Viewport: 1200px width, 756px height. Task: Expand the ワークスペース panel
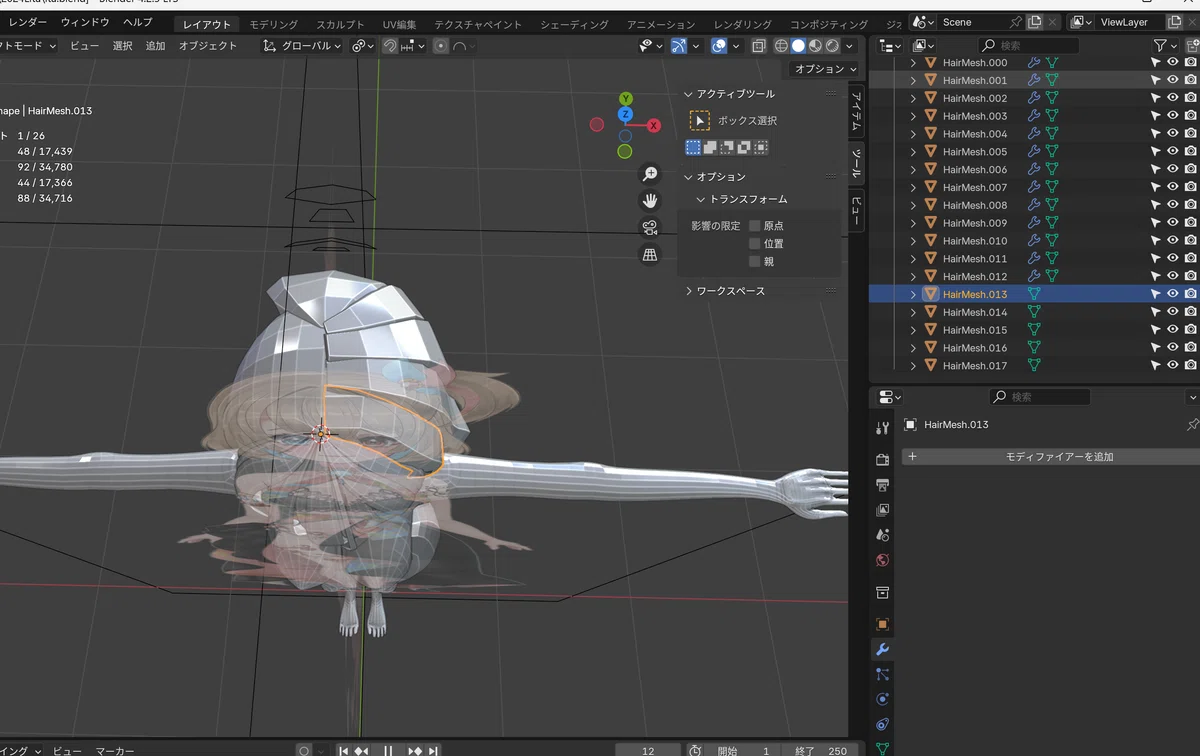(688, 291)
